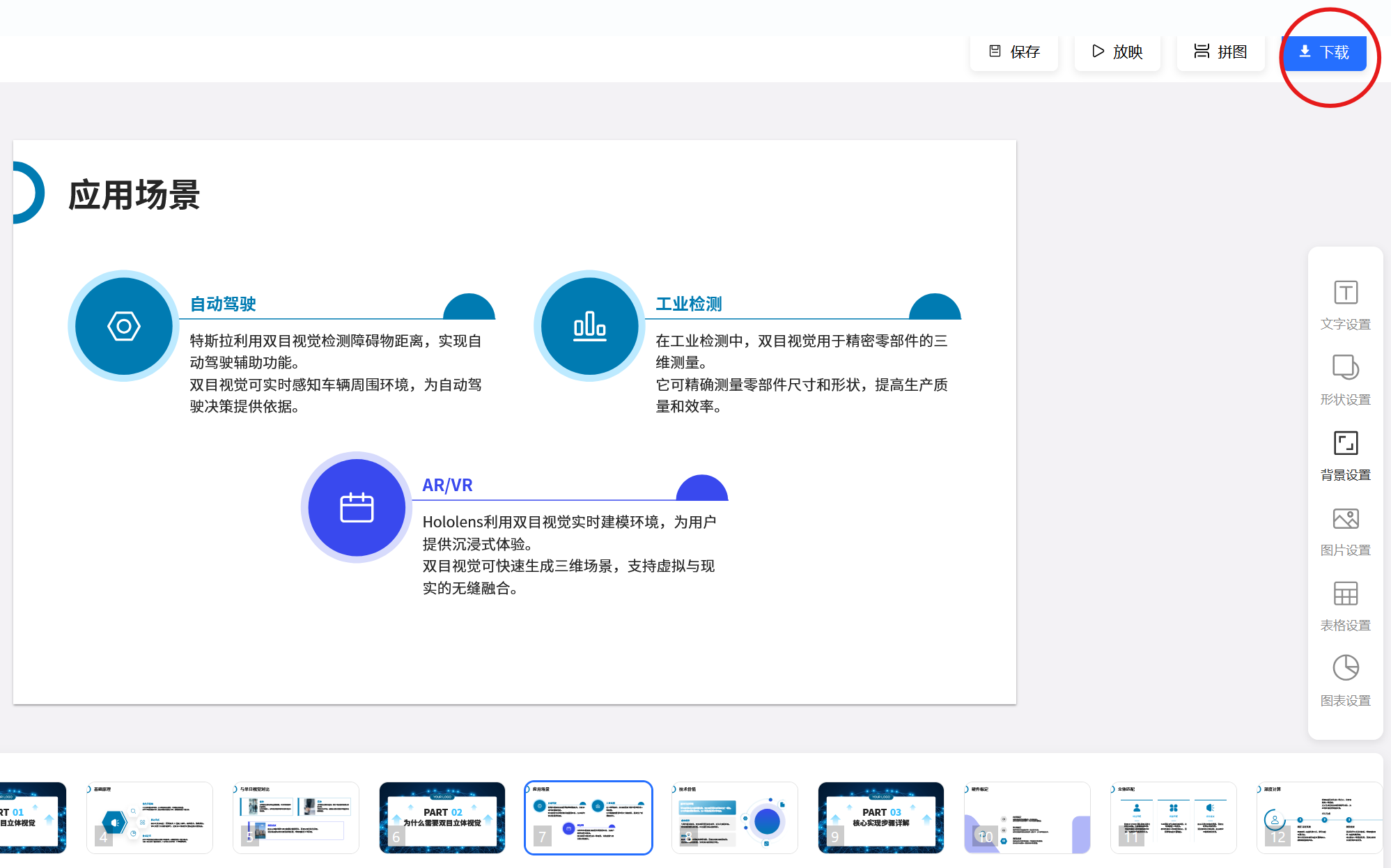Click the bar chart icon beside 工业检测
This screenshot has height=868, width=1391.
[589, 326]
